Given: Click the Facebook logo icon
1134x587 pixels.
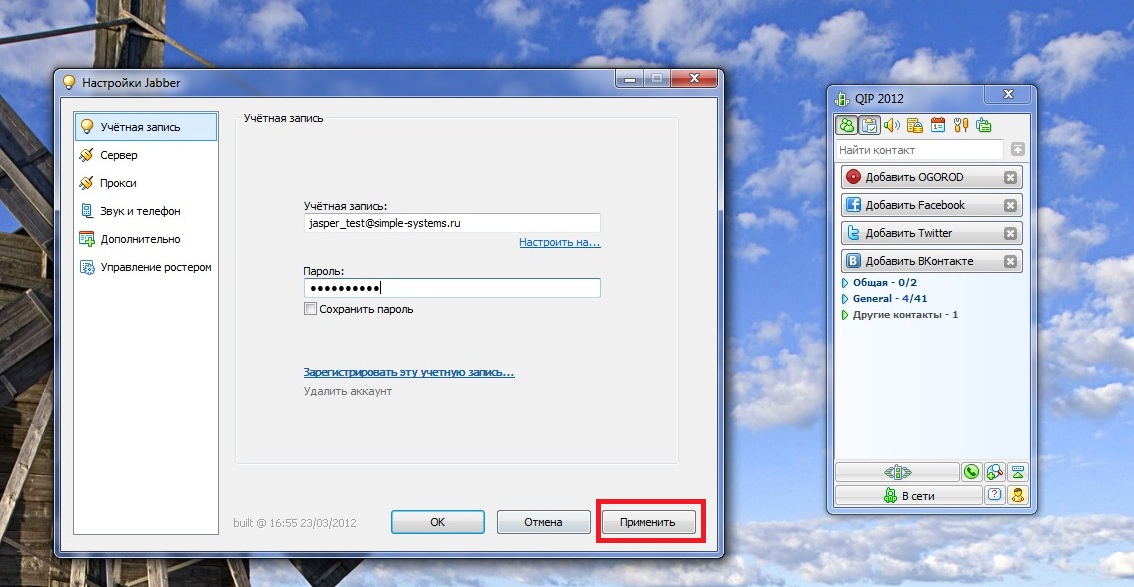Looking at the screenshot, I should pos(853,205).
